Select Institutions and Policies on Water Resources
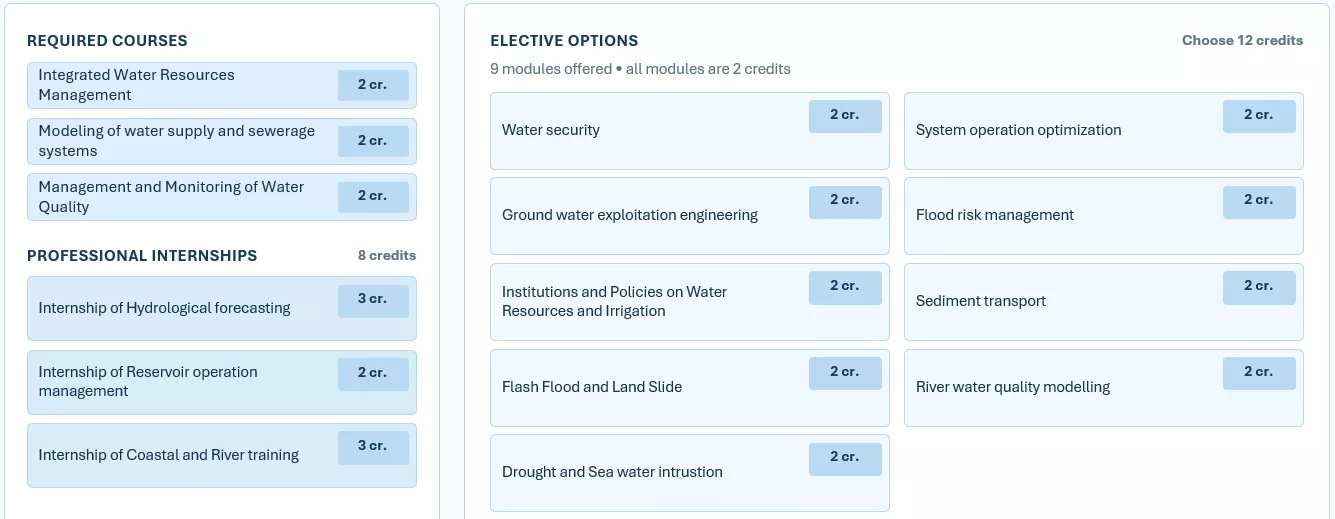Screen dimensions: 1335x519 tap(689, 302)
